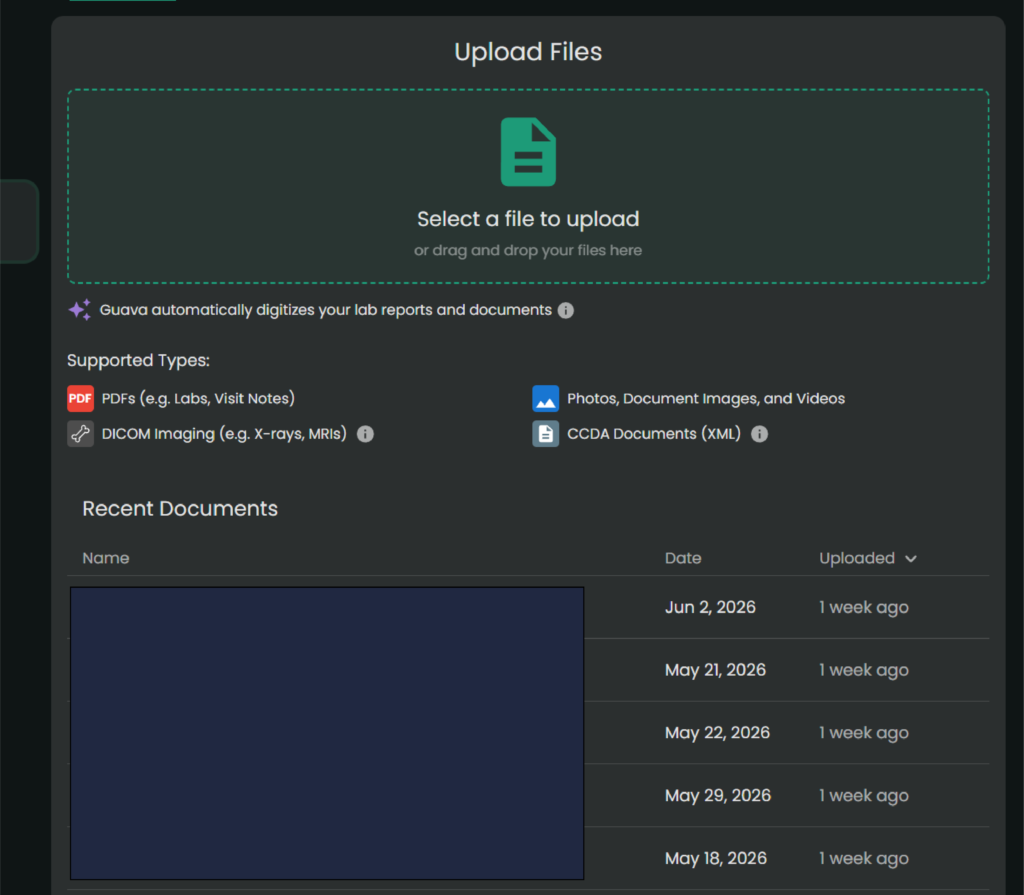Show info for DICOM Imaging
The image size is (1024, 895).
(365, 434)
